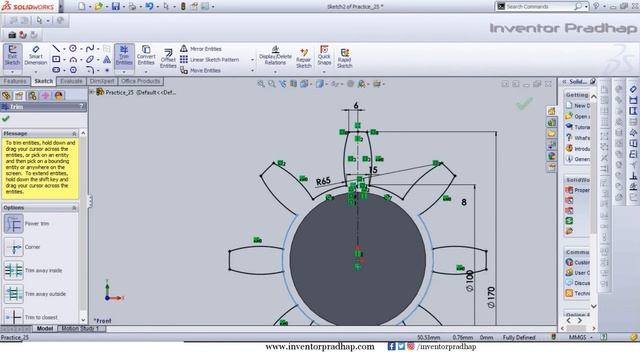Open the Trim Entities dropdown arrow
640x360 pixels.
[124, 72]
